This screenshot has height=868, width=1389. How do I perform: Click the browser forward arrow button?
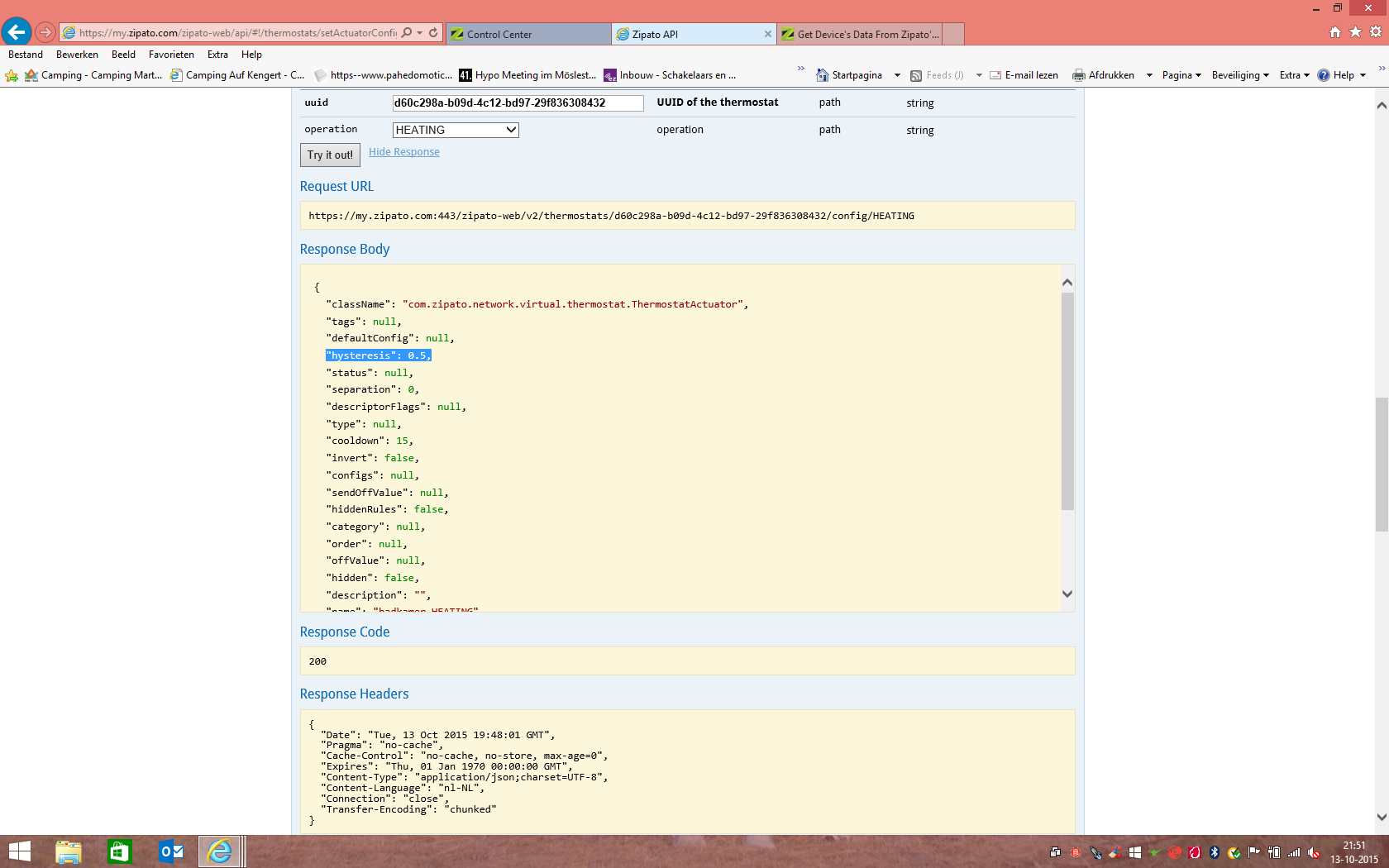(x=45, y=32)
